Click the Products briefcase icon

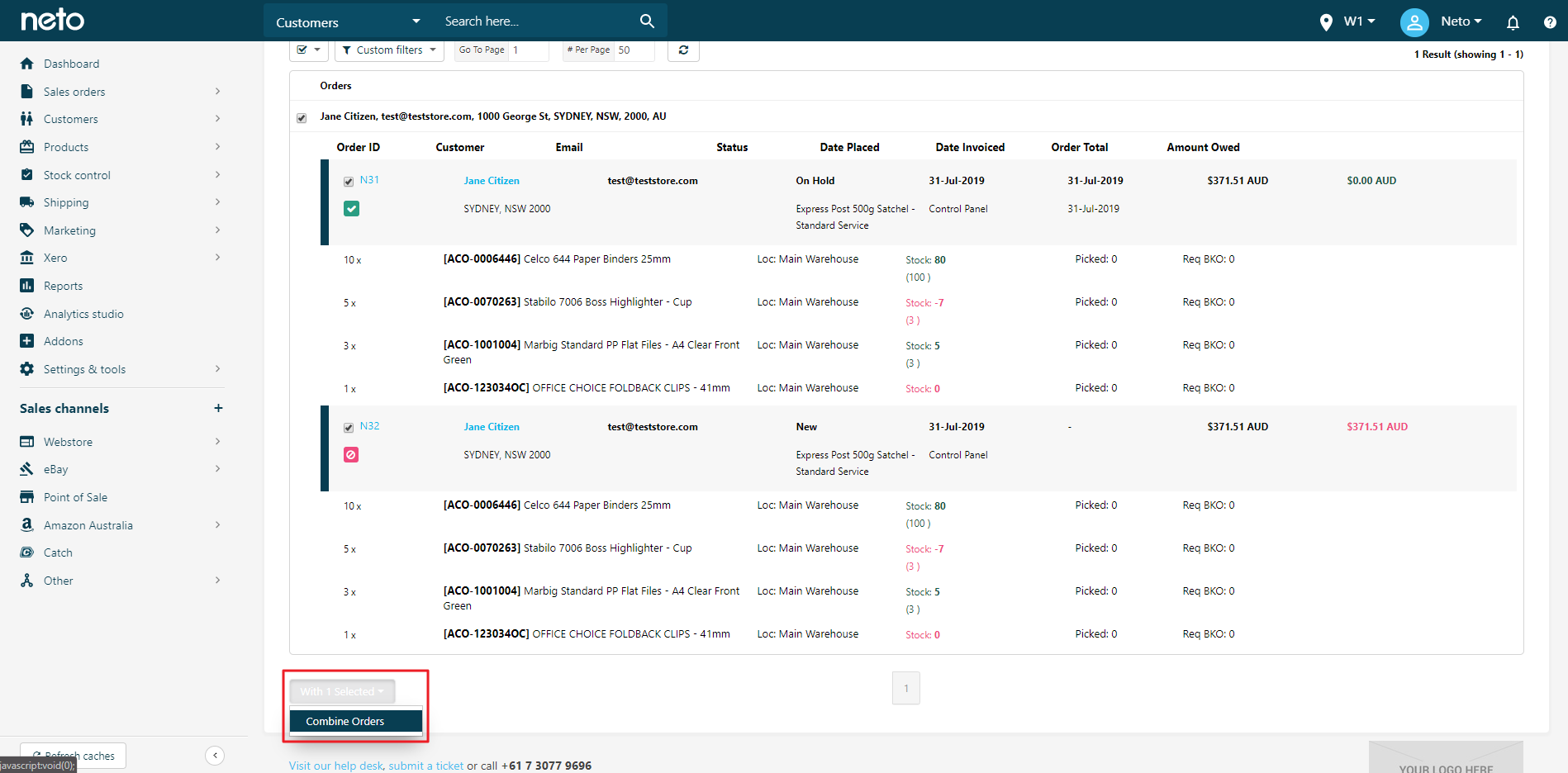click(x=27, y=147)
